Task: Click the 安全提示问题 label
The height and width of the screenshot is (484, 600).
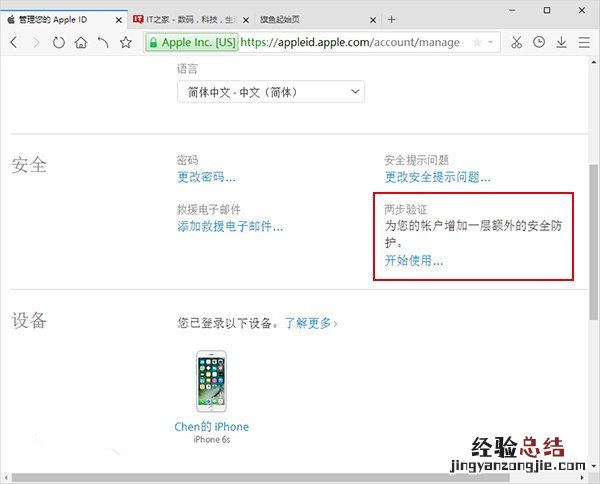Action: point(416,160)
